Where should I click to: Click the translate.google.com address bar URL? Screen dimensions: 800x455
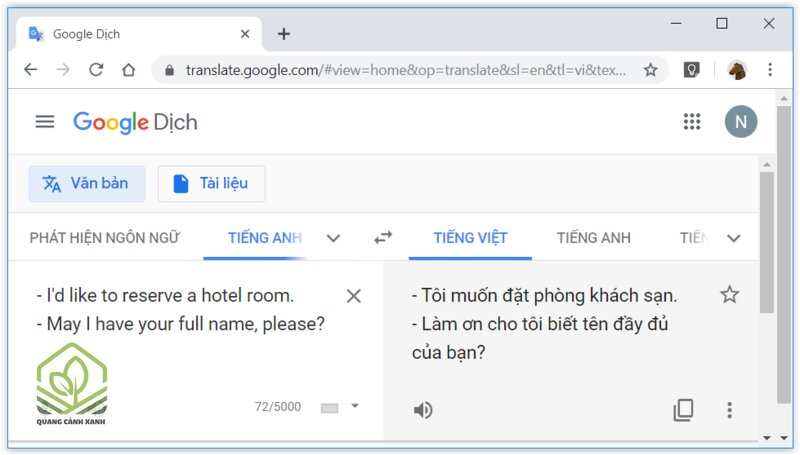point(406,70)
